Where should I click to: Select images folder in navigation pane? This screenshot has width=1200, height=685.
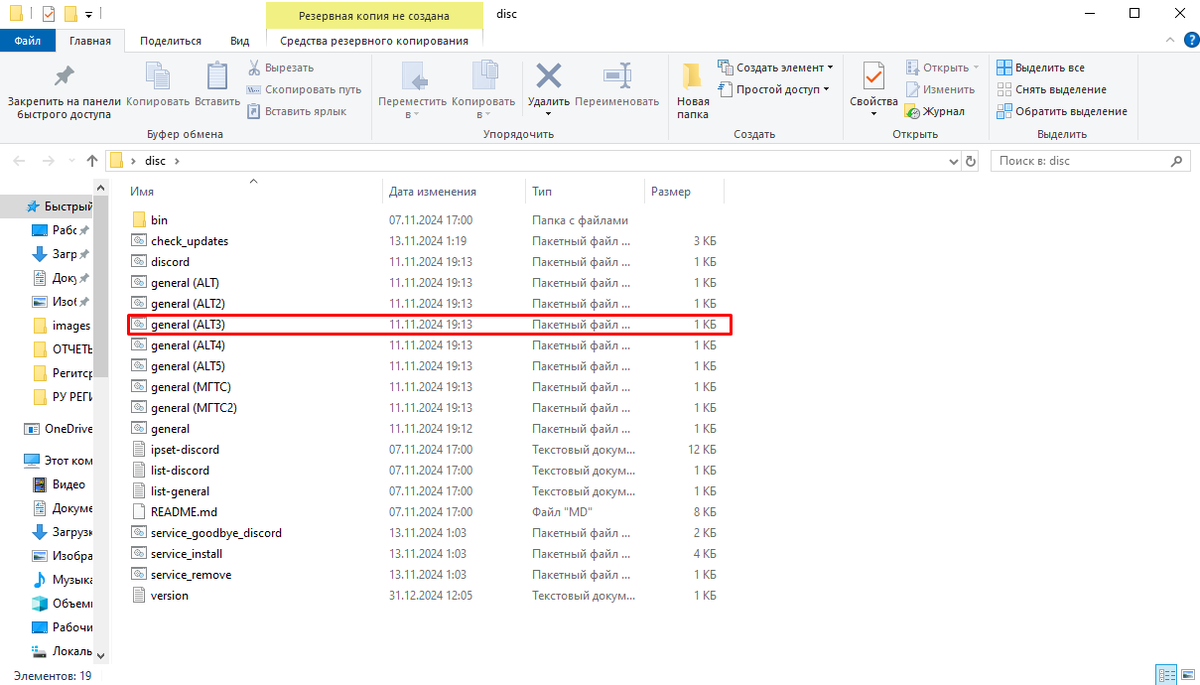(x=62, y=325)
